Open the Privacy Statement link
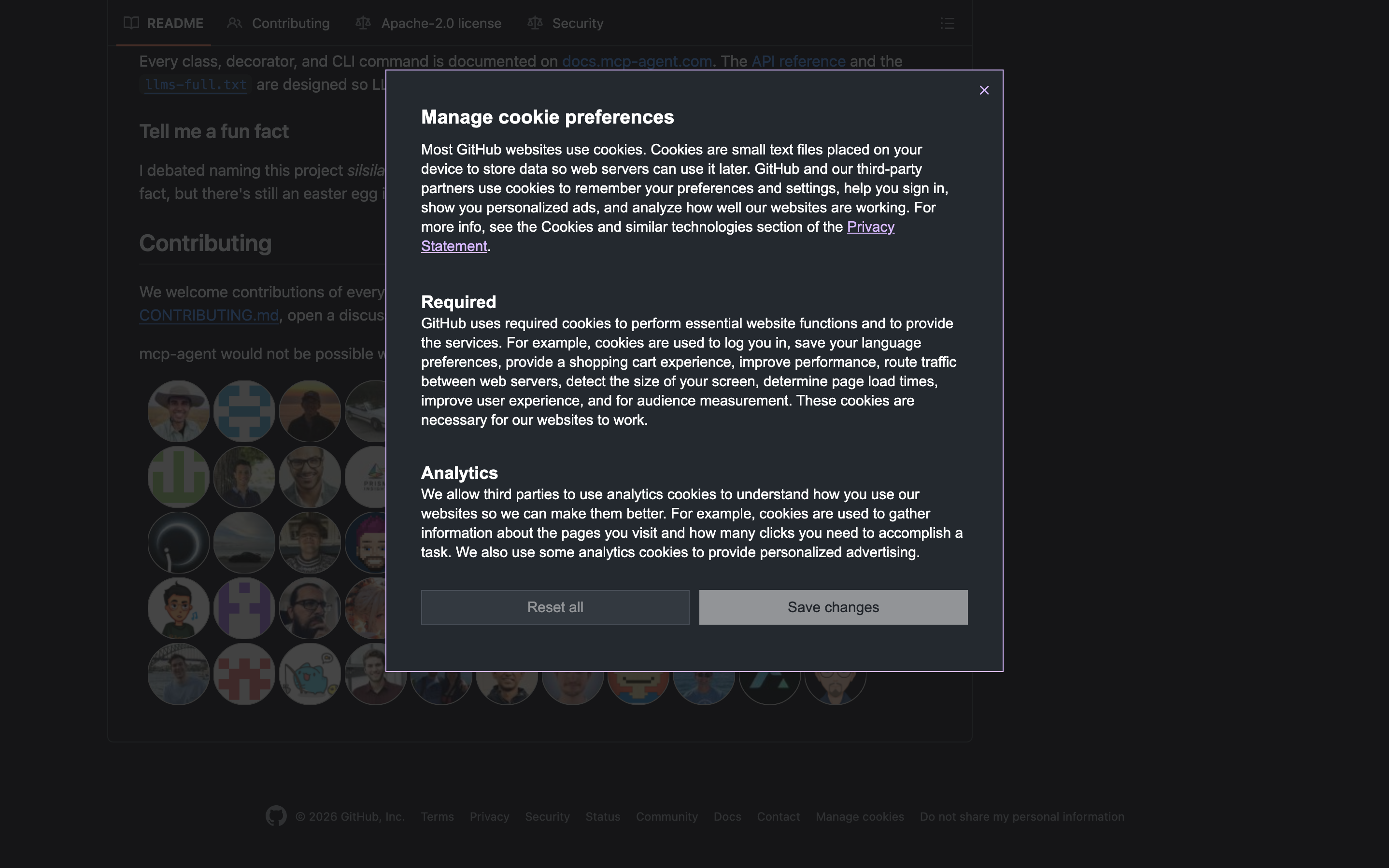This screenshot has height=868, width=1389. pos(870,227)
